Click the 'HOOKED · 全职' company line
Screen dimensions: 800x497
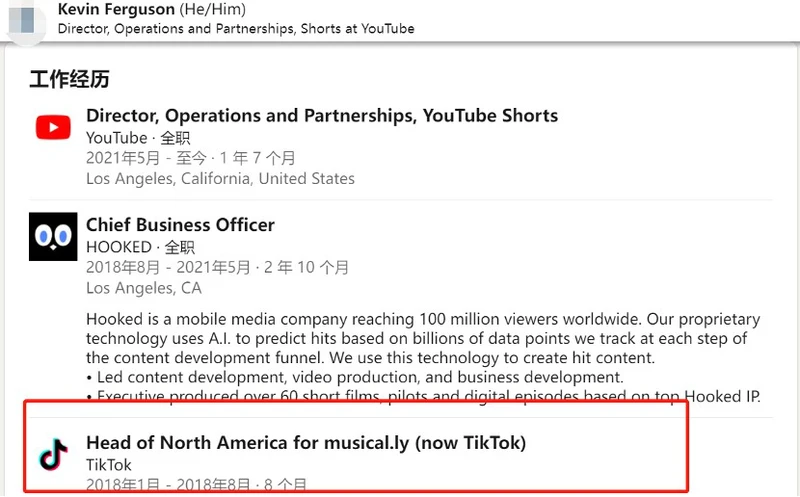point(140,247)
